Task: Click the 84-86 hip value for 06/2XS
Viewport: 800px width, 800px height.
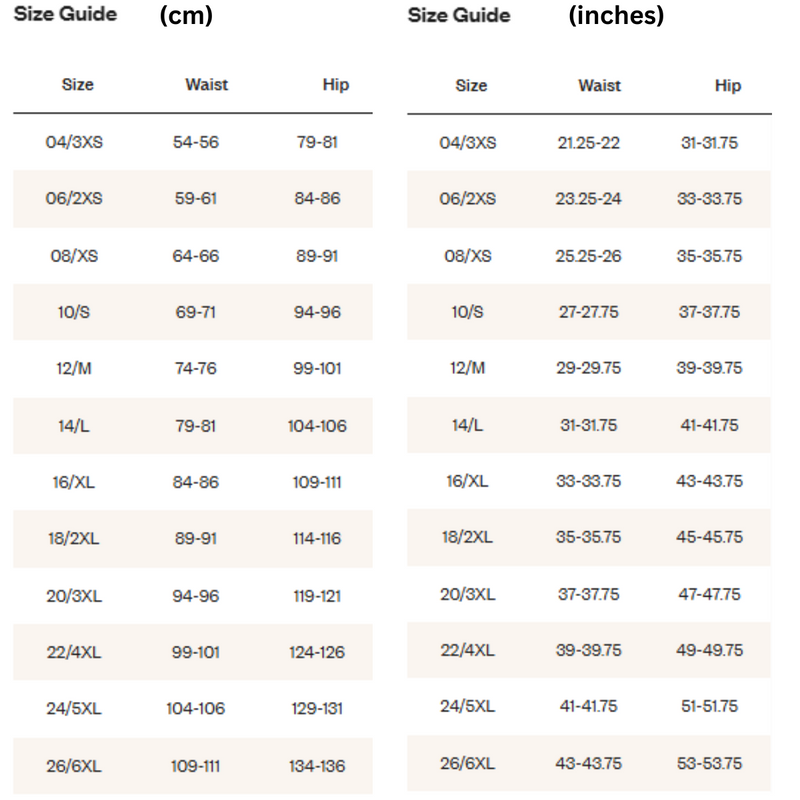Action: (317, 198)
